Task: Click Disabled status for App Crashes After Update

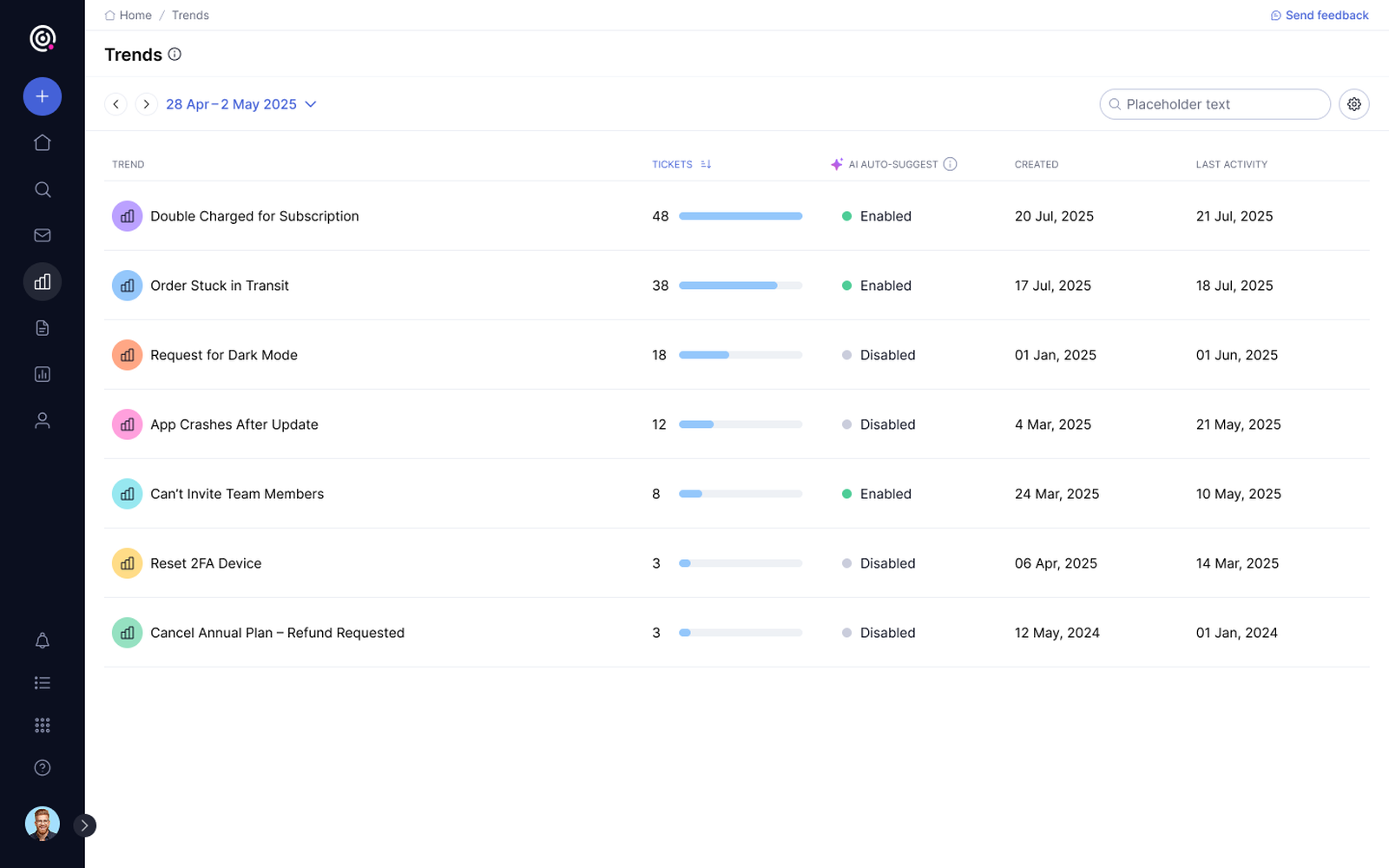Action: tap(879, 424)
